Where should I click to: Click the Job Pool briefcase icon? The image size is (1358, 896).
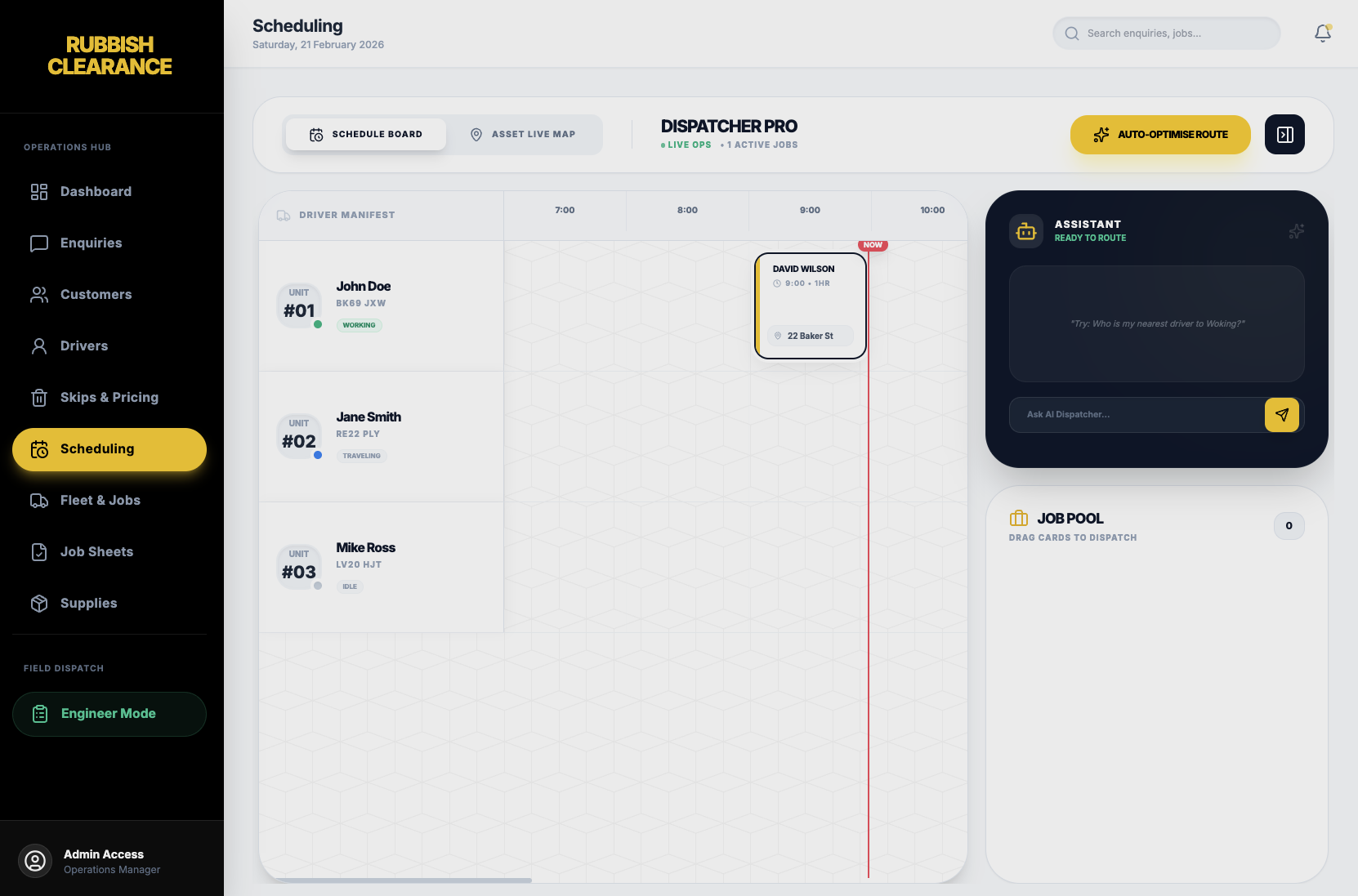pyautogui.click(x=1019, y=518)
